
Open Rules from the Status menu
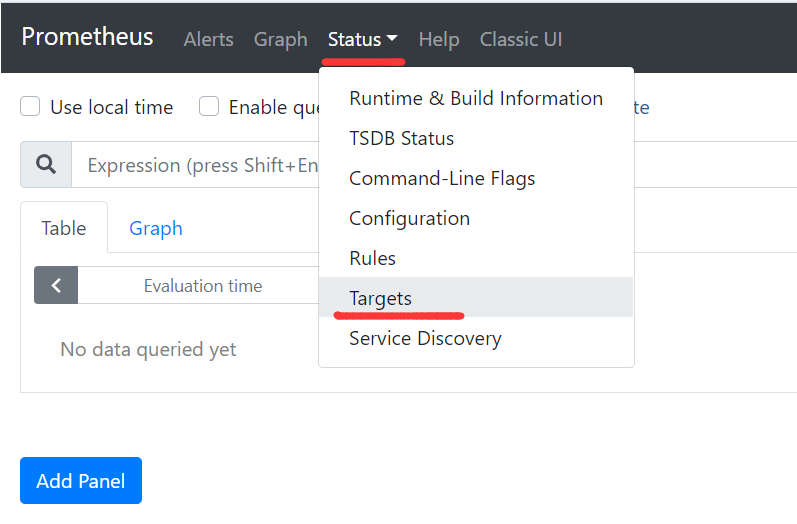(476, 258)
